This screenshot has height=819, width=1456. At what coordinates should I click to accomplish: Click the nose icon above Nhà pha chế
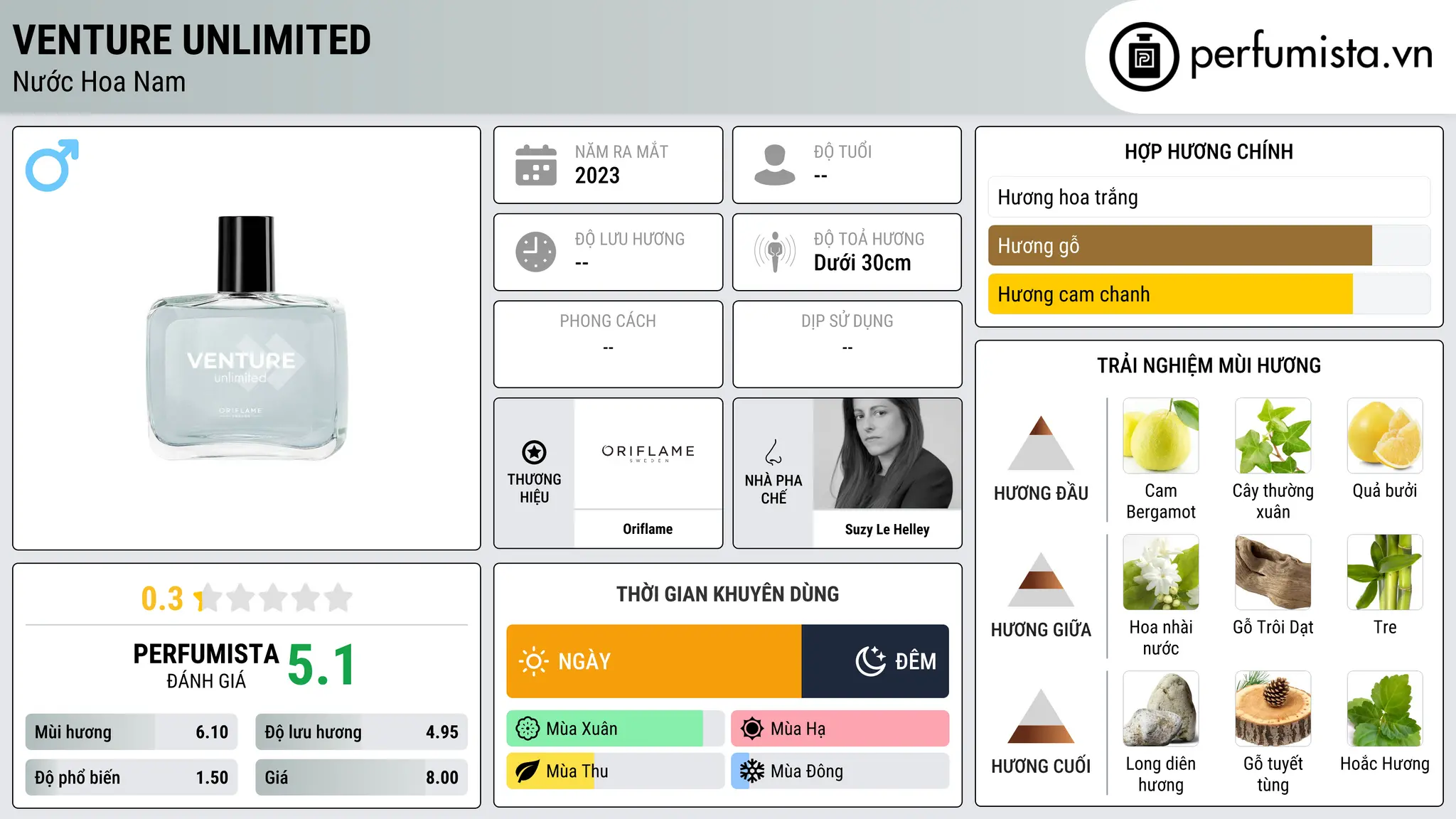pyautogui.click(x=773, y=452)
